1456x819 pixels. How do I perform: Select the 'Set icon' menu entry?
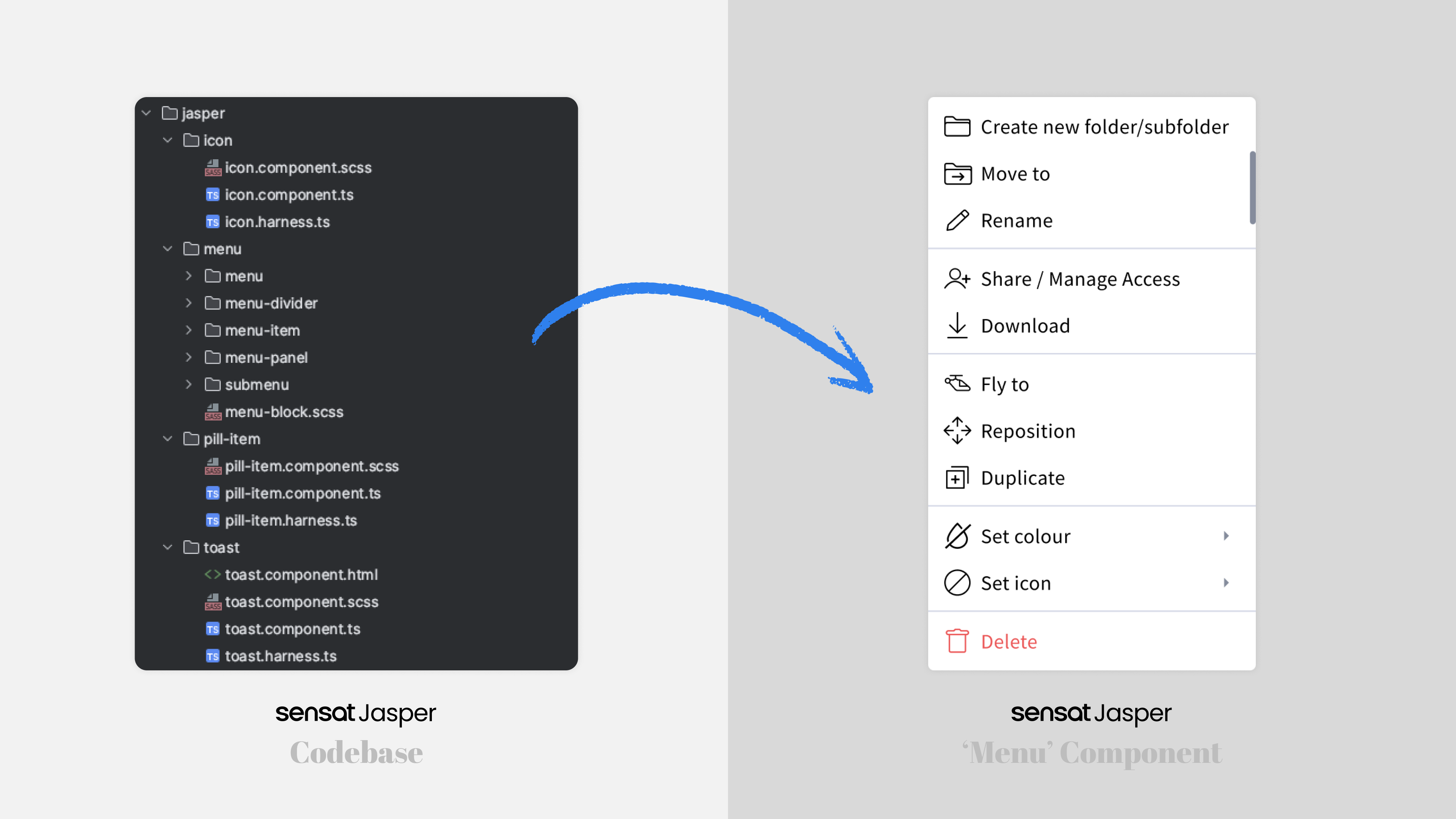(x=1092, y=583)
